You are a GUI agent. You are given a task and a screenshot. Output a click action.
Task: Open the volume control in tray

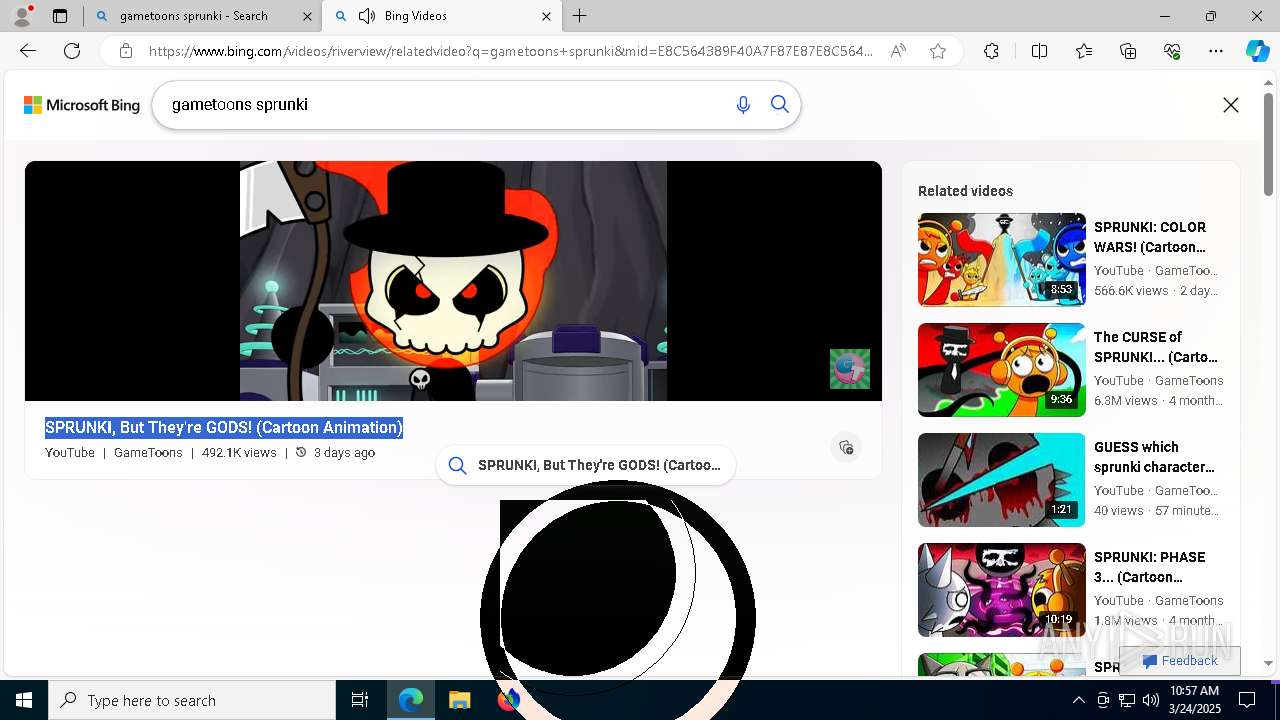coord(1150,700)
